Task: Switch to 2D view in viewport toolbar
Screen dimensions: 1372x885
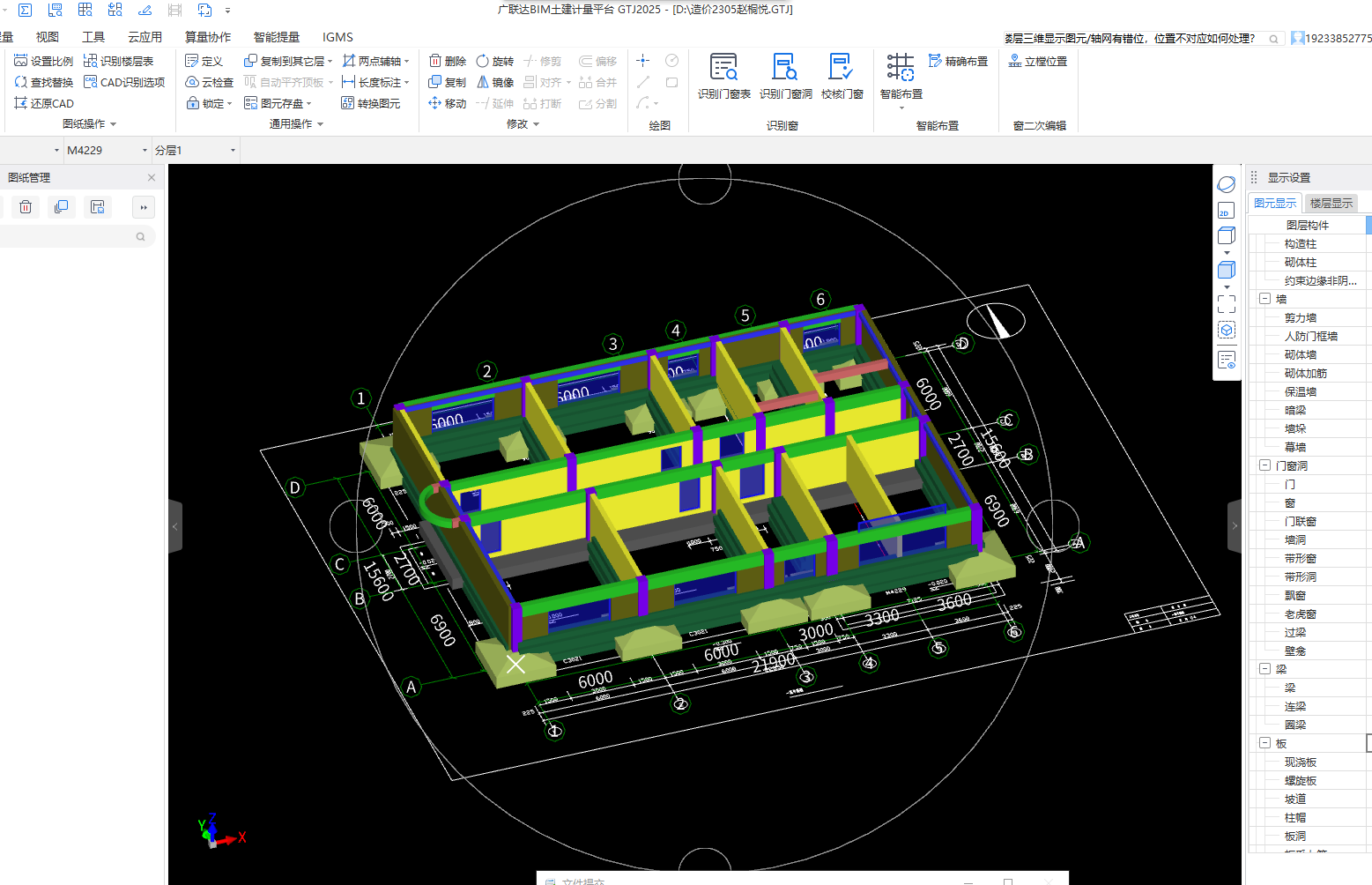Action: (x=1226, y=212)
